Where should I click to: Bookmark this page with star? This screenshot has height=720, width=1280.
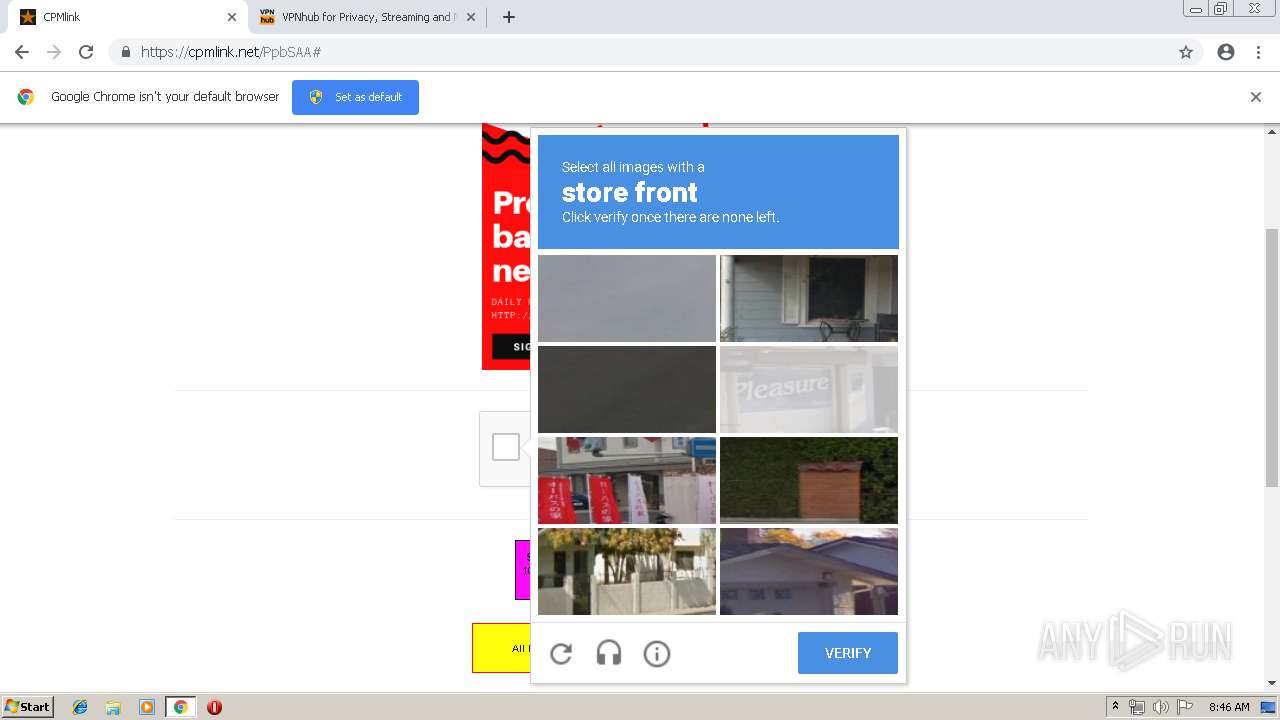point(1186,52)
